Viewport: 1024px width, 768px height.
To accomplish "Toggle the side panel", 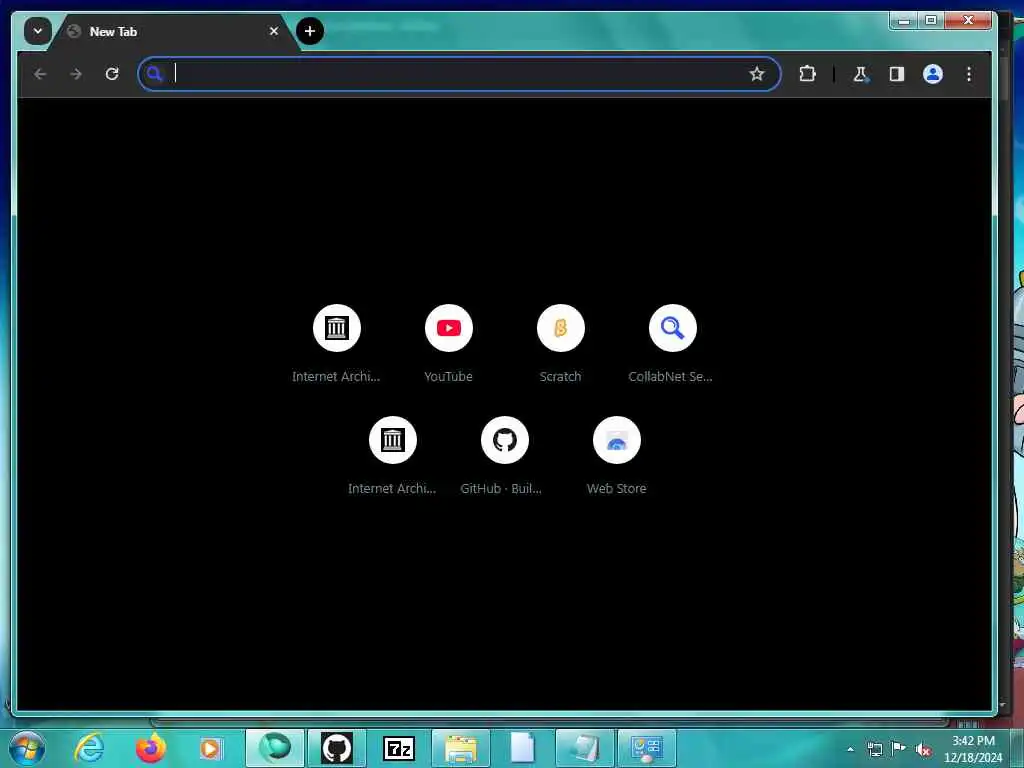I will coord(897,74).
